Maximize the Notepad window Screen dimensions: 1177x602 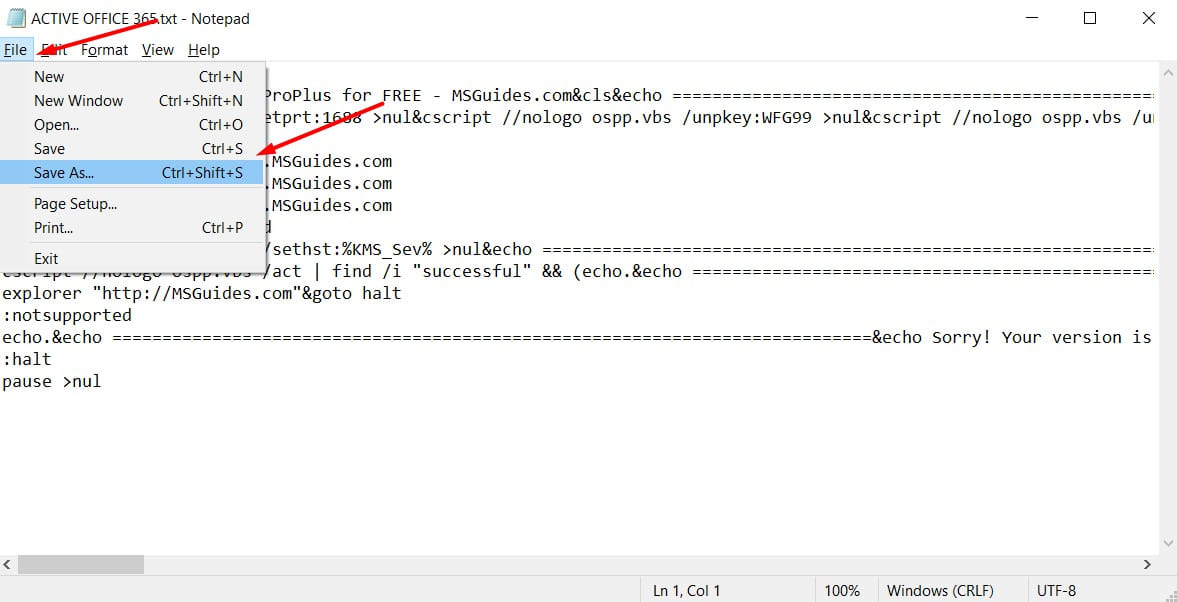1090,19
